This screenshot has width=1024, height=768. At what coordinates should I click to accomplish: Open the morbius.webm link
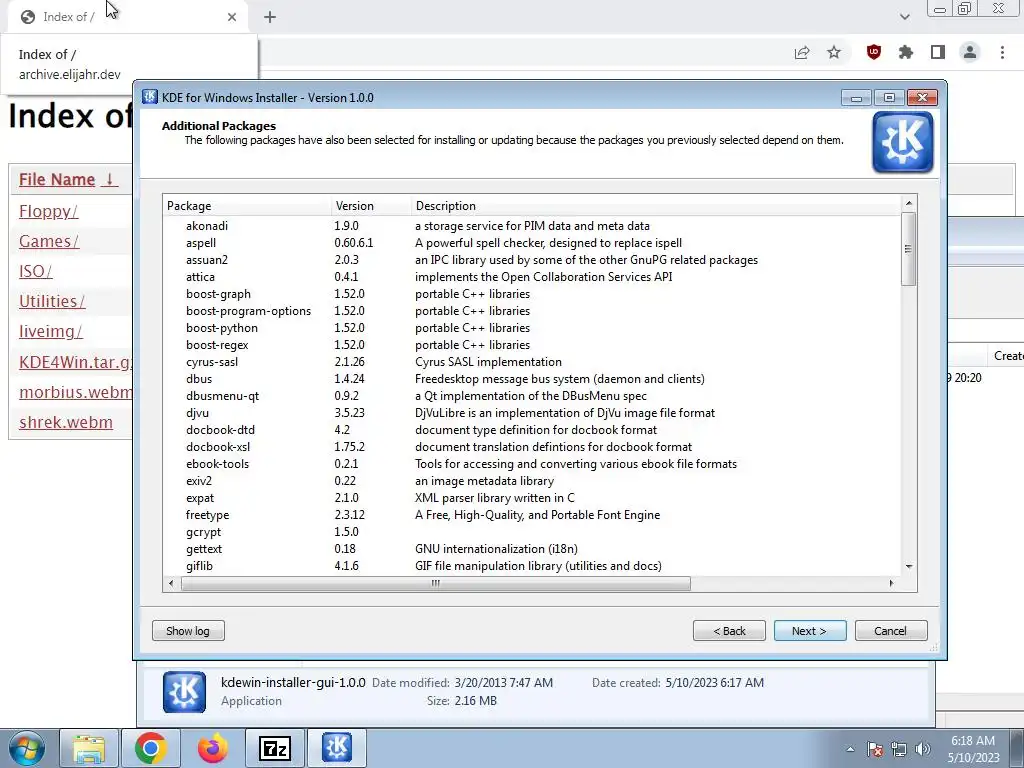[x=75, y=392]
